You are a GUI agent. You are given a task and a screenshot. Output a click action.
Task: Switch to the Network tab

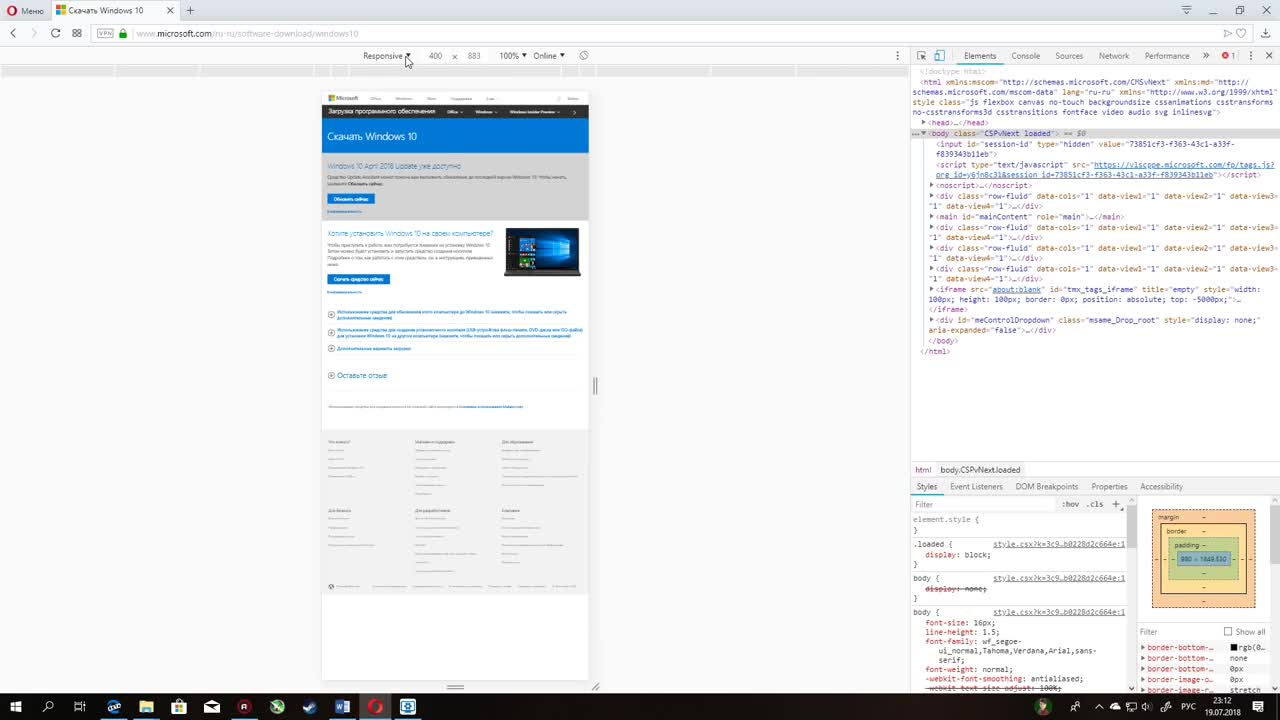point(1113,56)
